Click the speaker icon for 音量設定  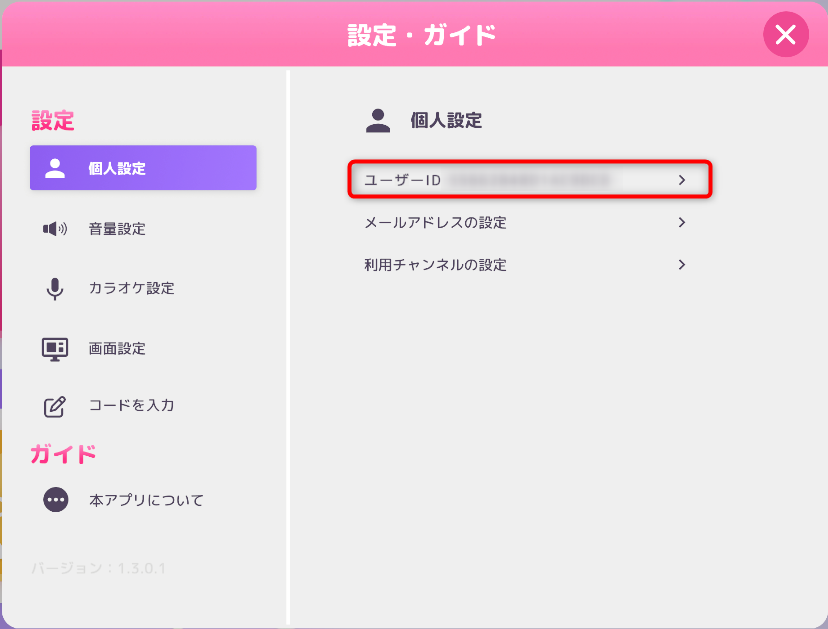click(x=55, y=229)
